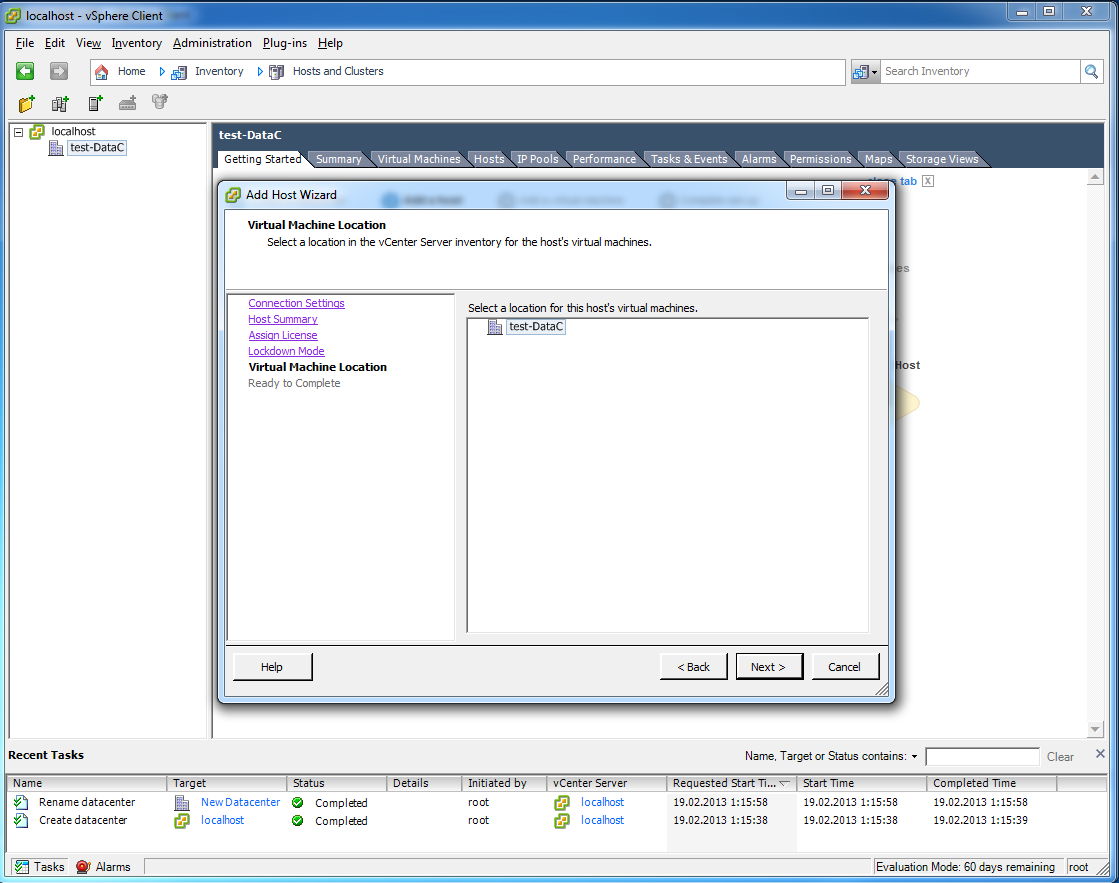The height and width of the screenshot is (883, 1119).
Task: Switch to the IP Pools tab
Action: click(537, 159)
